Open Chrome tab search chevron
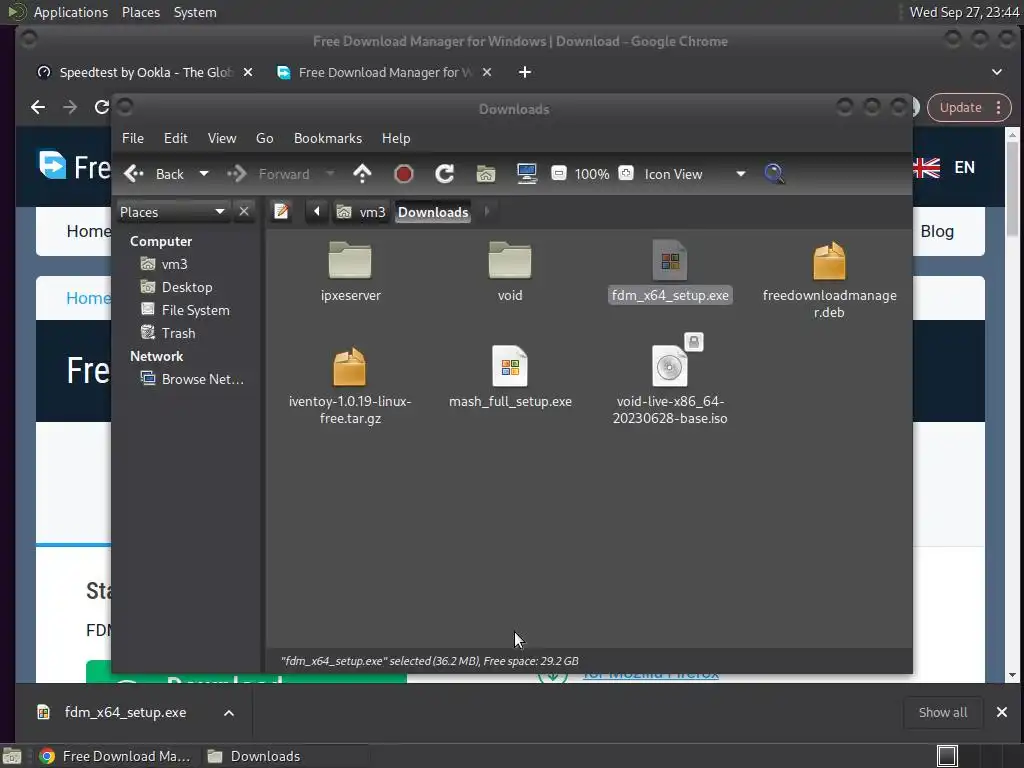Screen dimensions: 1024x768 tap(997, 72)
